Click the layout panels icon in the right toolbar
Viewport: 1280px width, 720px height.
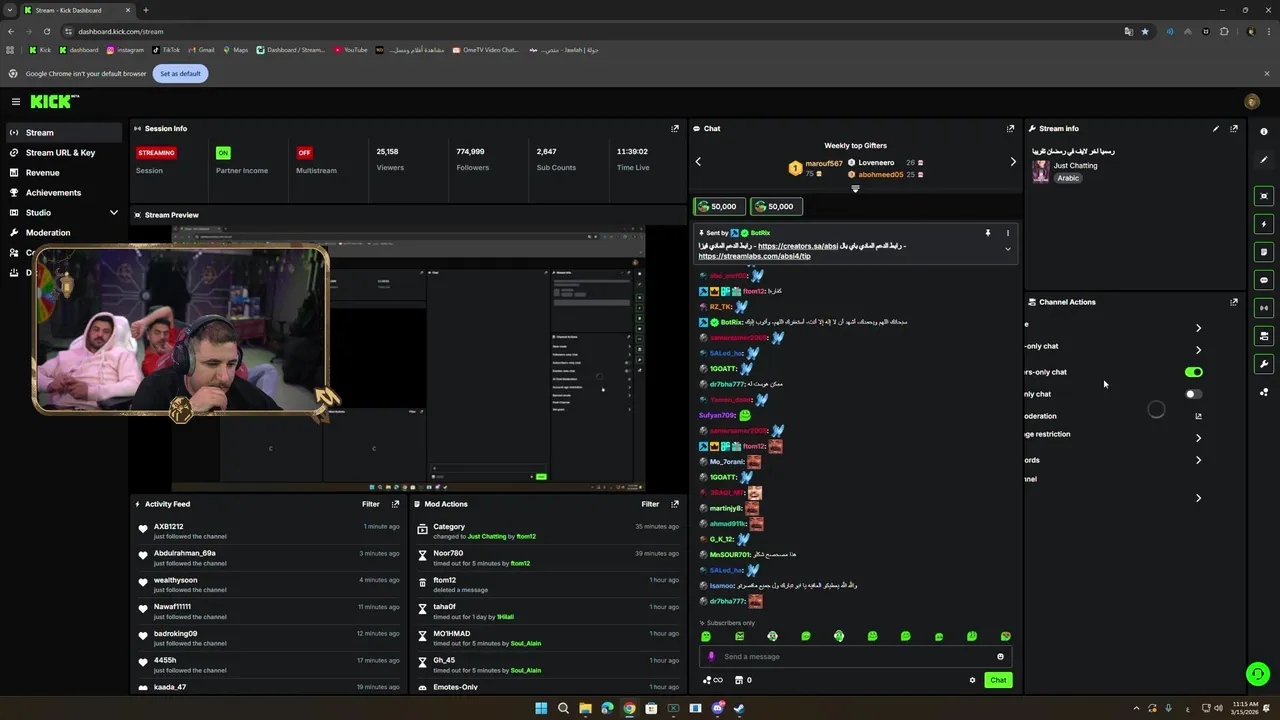(x=1264, y=336)
